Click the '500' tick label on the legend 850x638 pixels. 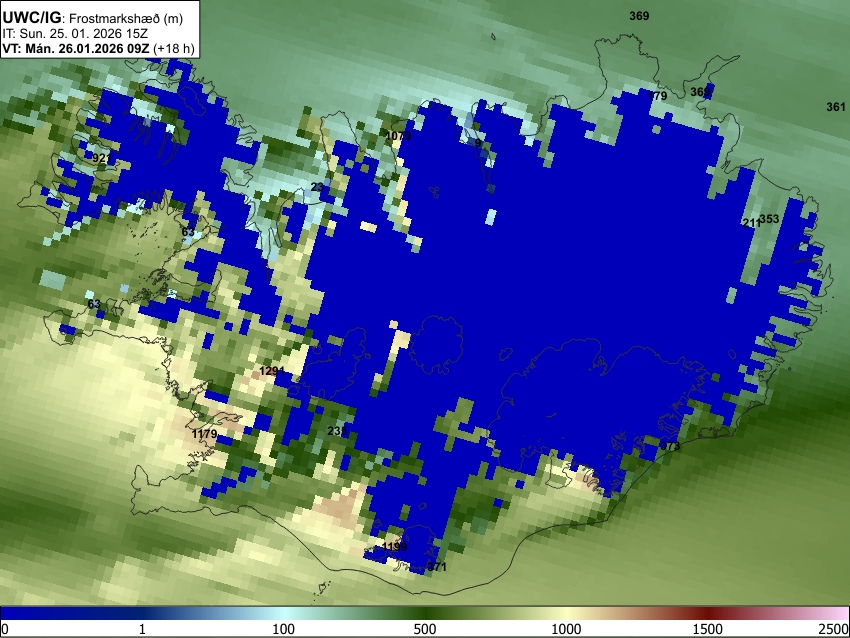click(x=424, y=629)
